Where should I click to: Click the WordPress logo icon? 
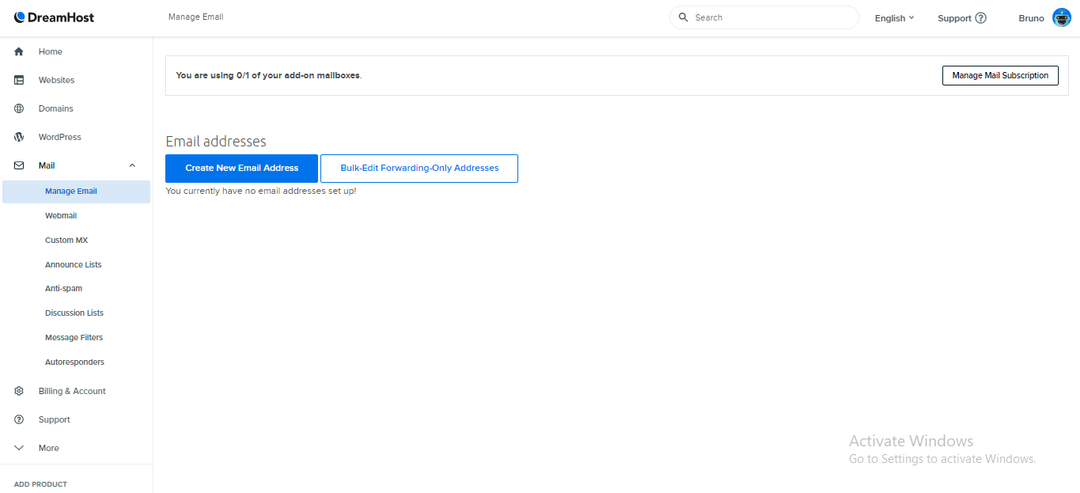pyautogui.click(x=19, y=137)
